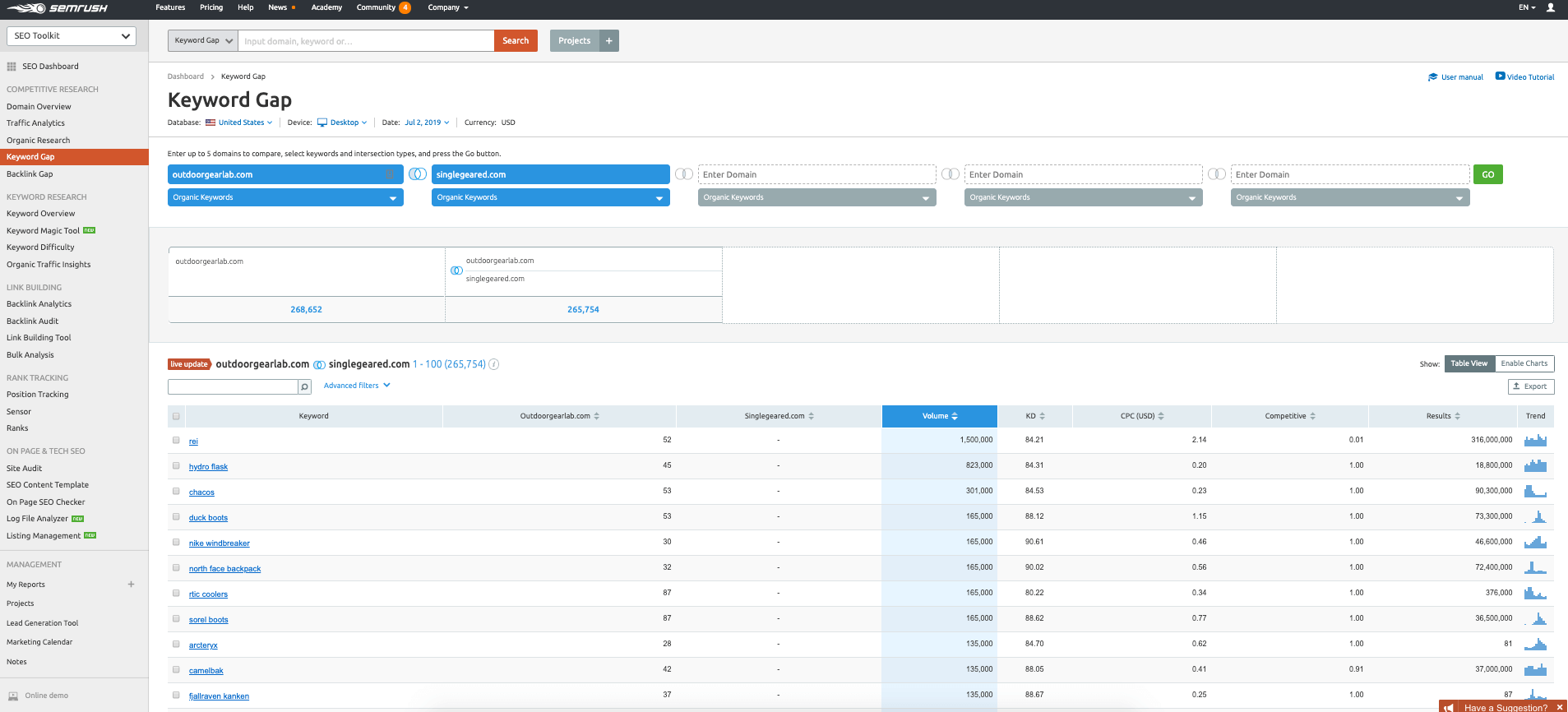The image size is (1568, 712).
Task: Open Organic Keywords dropdown under singlegeared.com
Action: 551,197
